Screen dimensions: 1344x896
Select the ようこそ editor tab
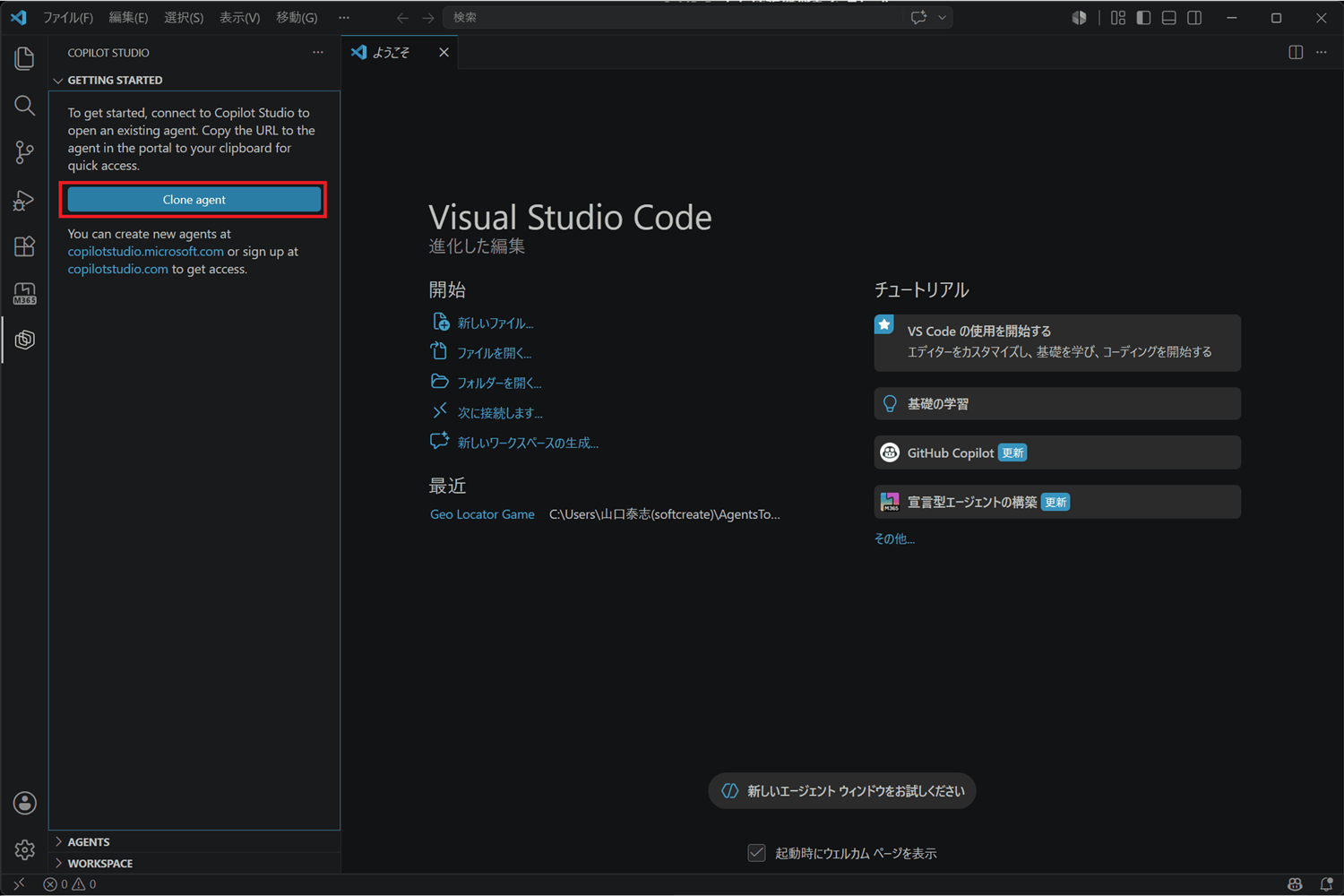point(401,52)
